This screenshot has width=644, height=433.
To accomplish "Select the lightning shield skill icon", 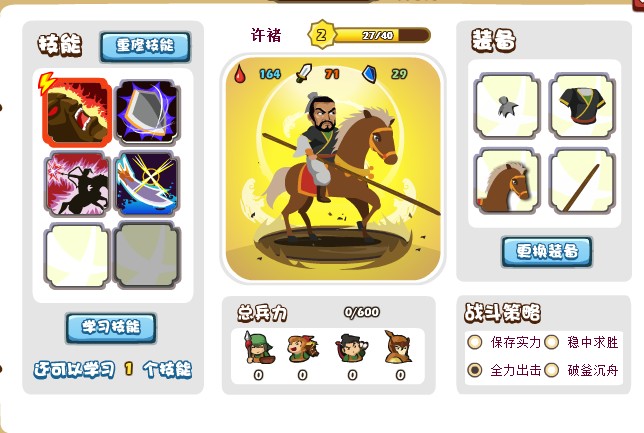I will coord(147,113).
